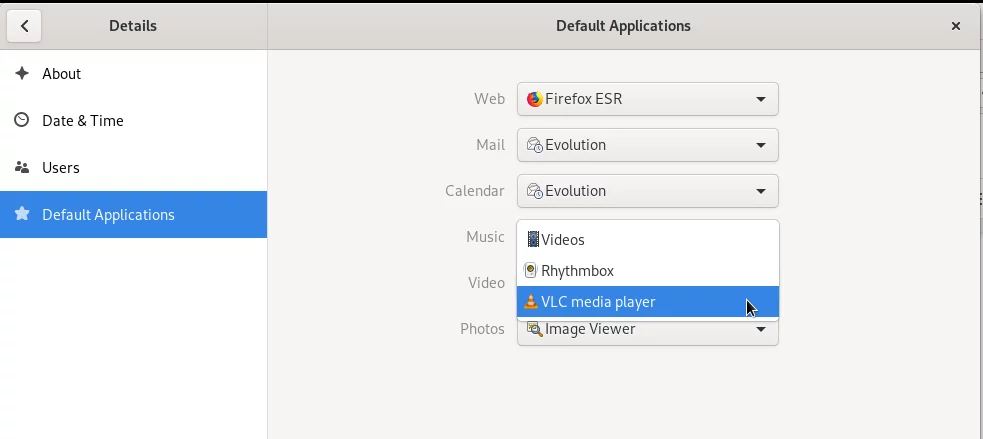This screenshot has height=439, width=983.
Task: Click the Photos label
Action: coord(482,329)
